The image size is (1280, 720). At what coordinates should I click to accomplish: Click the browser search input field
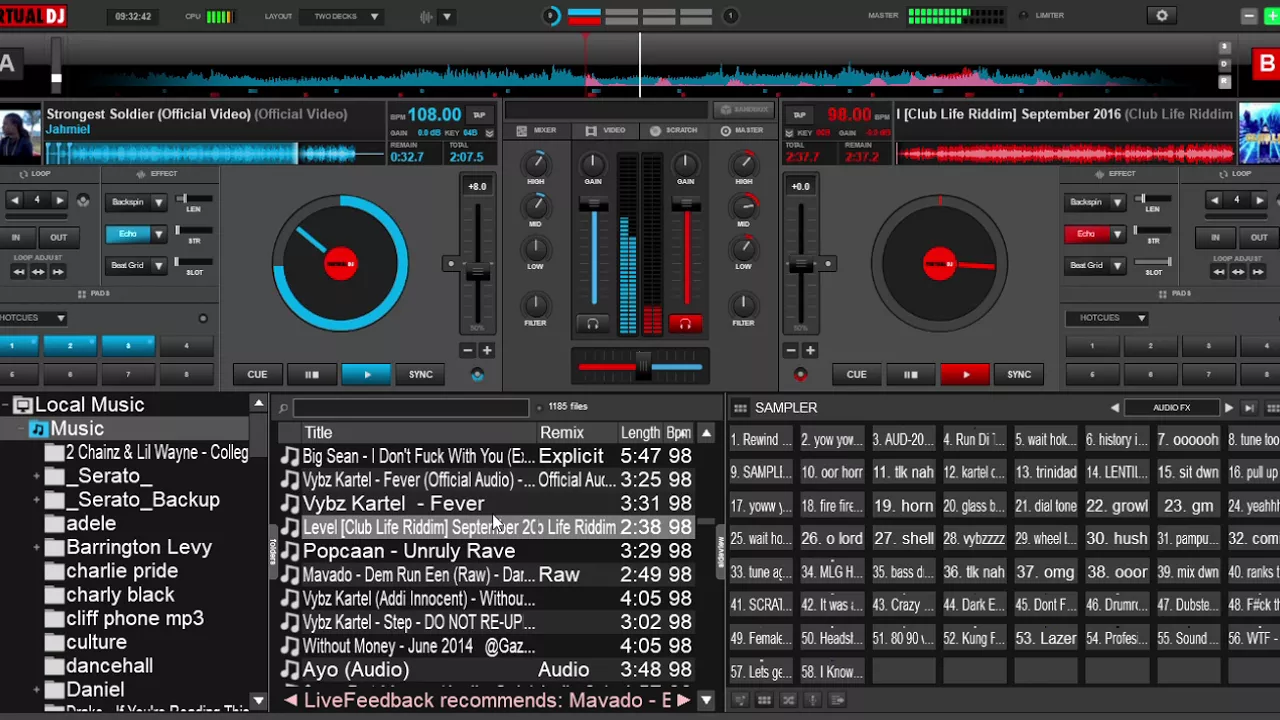point(411,408)
